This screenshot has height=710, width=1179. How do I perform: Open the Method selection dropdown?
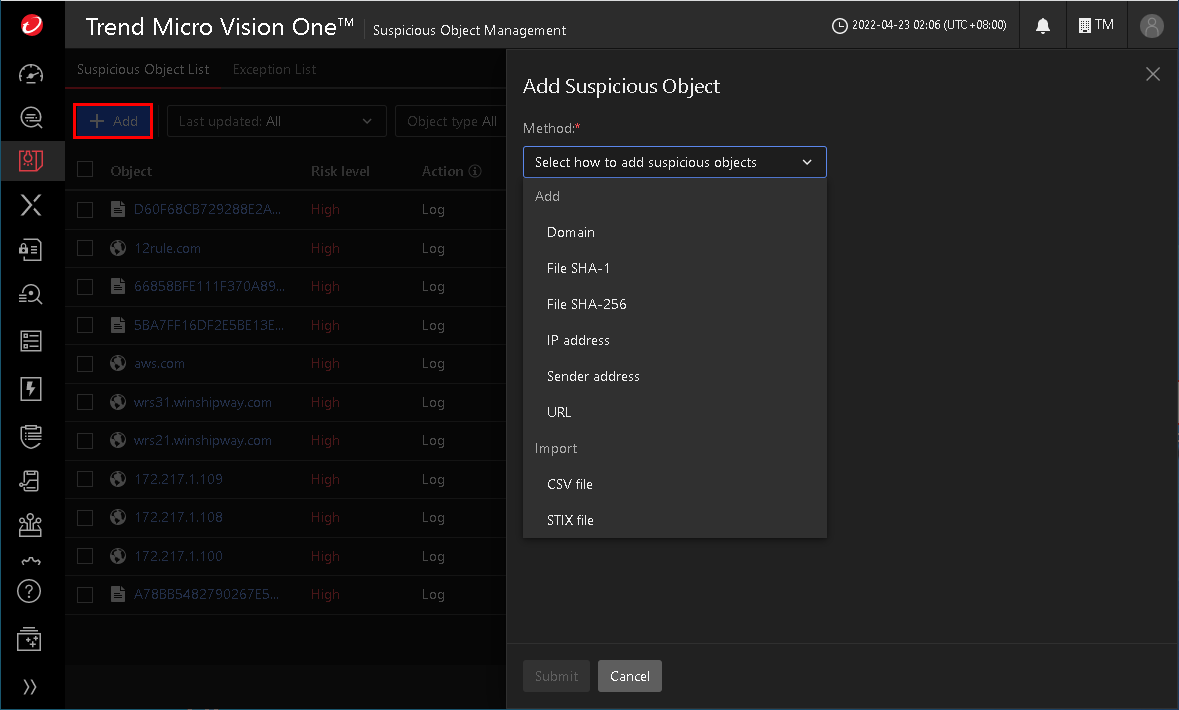674,162
